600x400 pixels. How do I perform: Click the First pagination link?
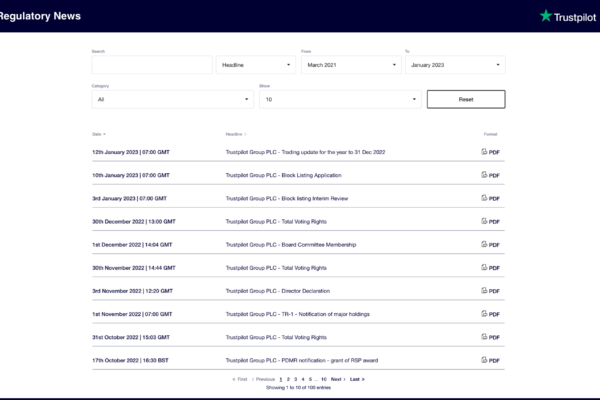pos(240,379)
